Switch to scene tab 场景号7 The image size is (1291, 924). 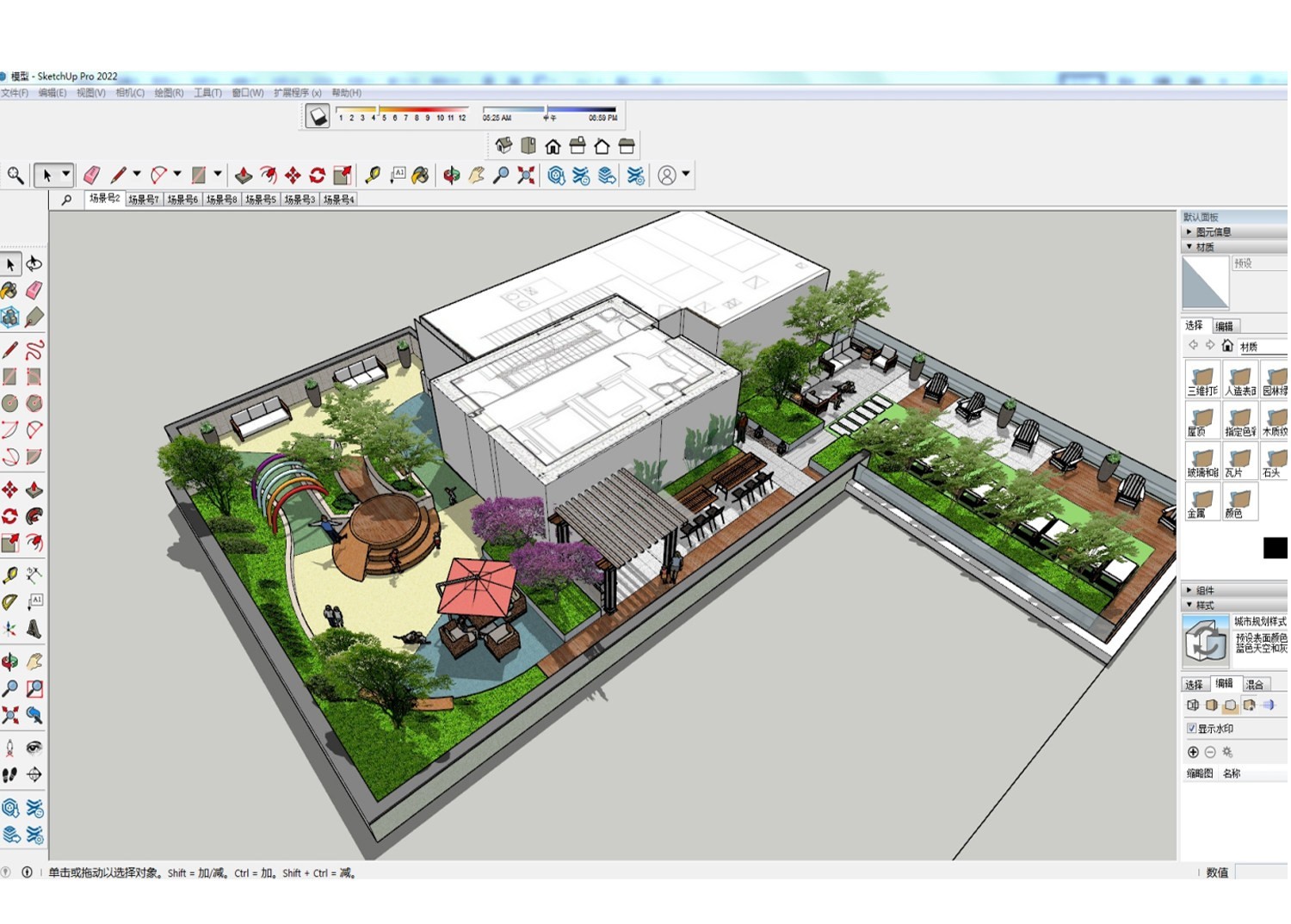[144, 200]
